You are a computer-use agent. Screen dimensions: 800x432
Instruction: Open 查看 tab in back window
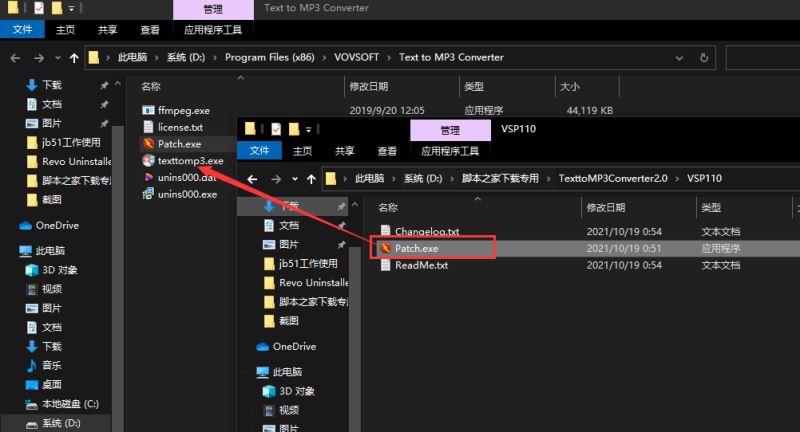(x=150, y=30)
